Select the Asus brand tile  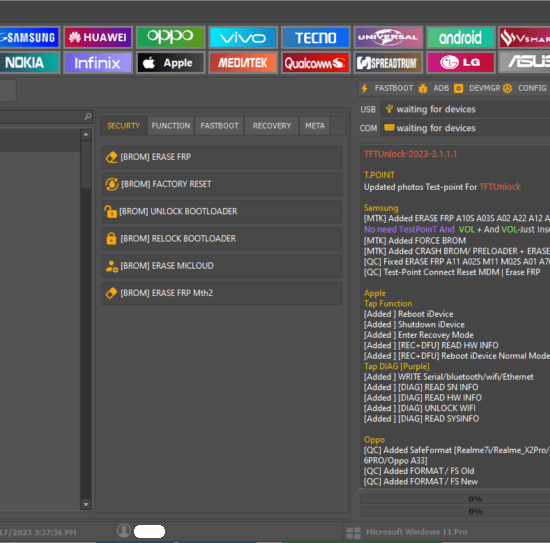click(525, 62)
